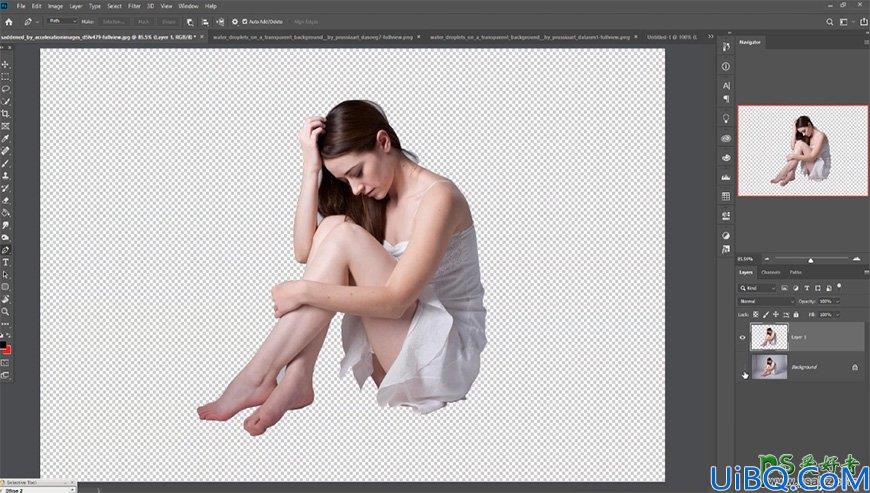870x493 pixels.
Task: Open the Window menu
Action: pyautogui.click(x=188, y=6)
